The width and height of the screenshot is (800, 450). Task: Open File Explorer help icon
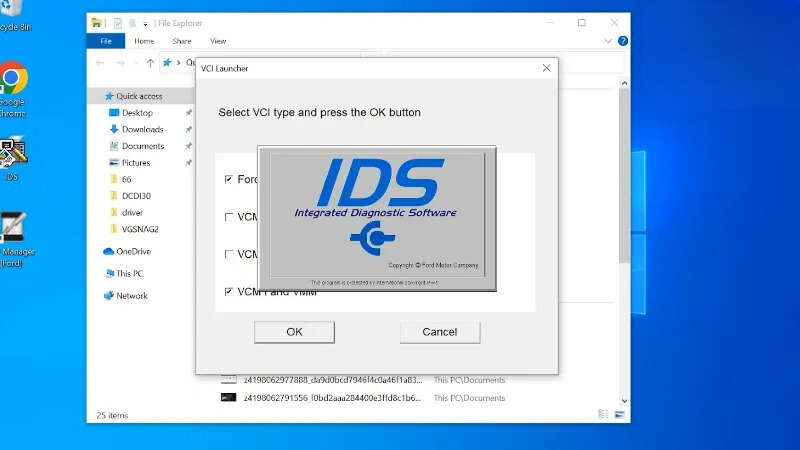pyautogui.click(x=623, y=41)
